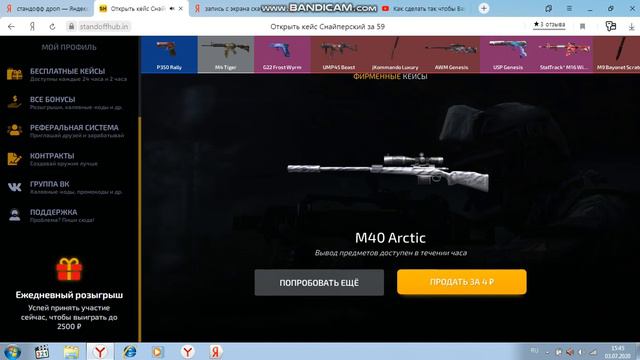The width and height of the screenshot is (640, 360).
Task: Bookmark the page with the bookmark icon
Action: coord(582,27)
